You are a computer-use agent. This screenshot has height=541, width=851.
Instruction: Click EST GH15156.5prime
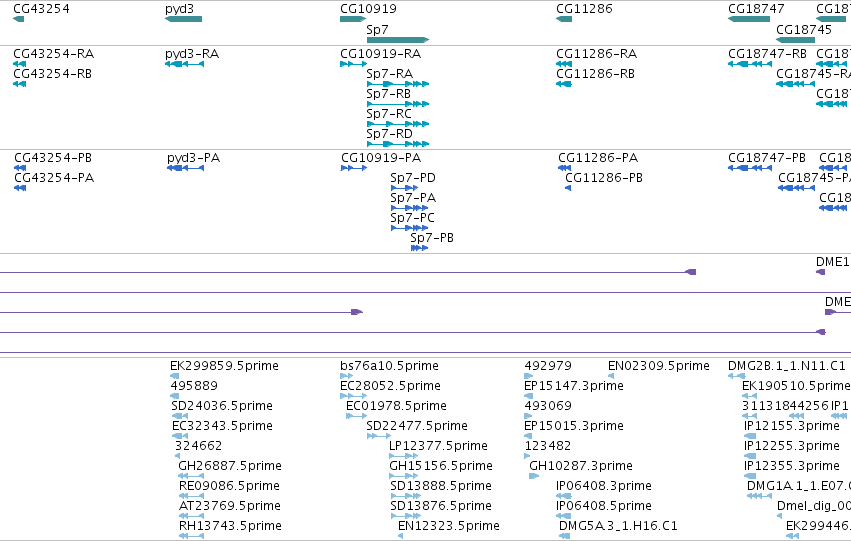(x=441, y=466)
